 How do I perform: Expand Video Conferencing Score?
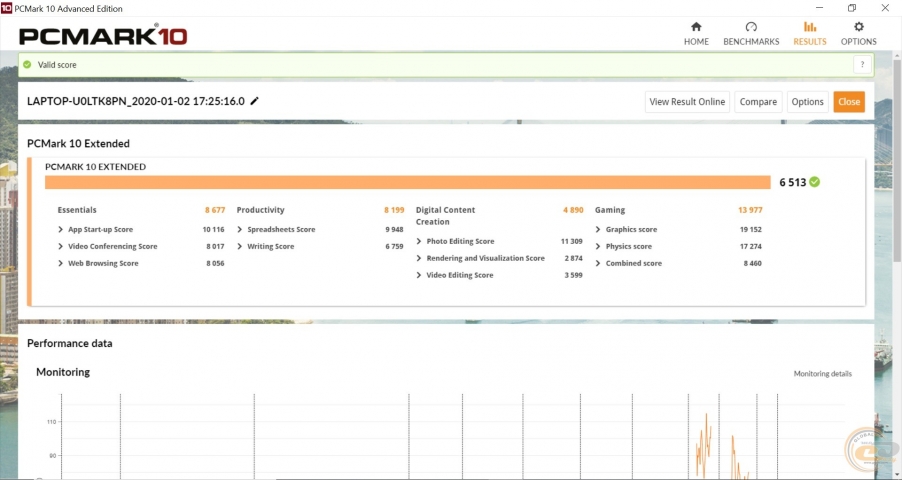[60, 246]
